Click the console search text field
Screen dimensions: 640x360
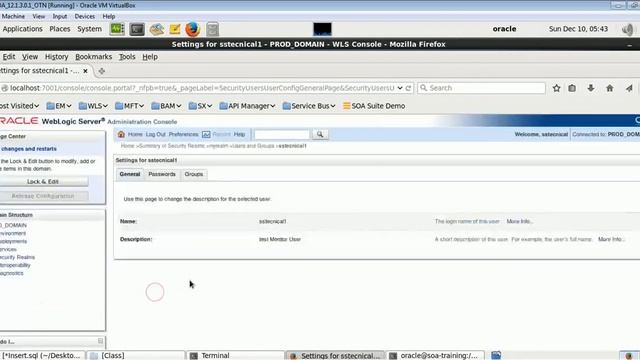[282, 134]
